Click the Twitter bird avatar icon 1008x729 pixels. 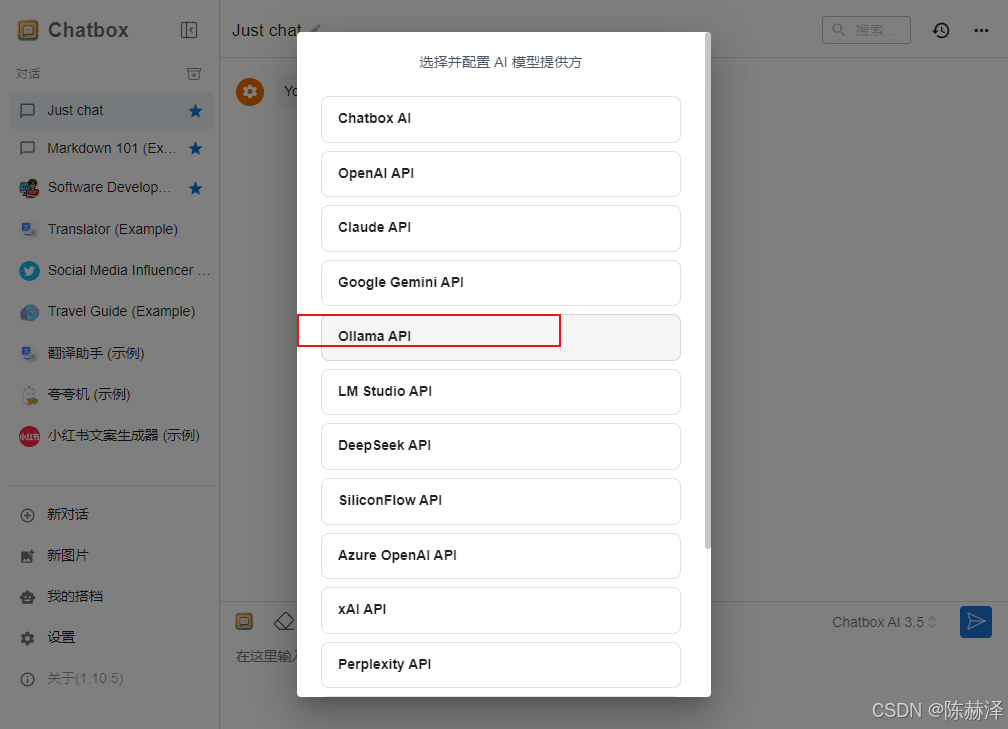[x=29, y=271]
